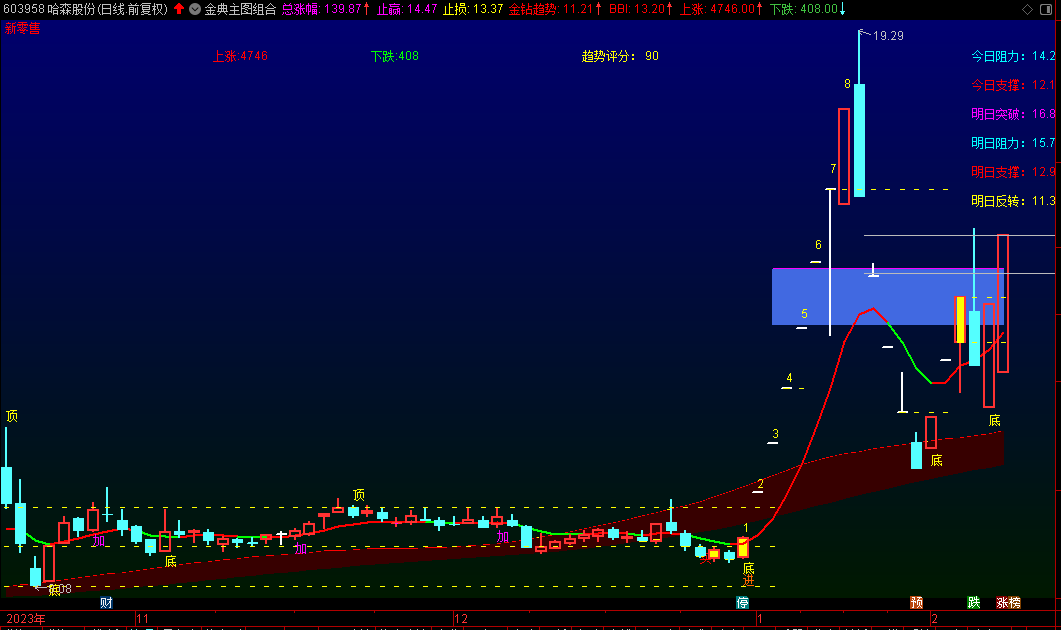The image size is (1061, 630).
Task: Click the 趋势评分: 90 label
Action: [x=620, y=56]
